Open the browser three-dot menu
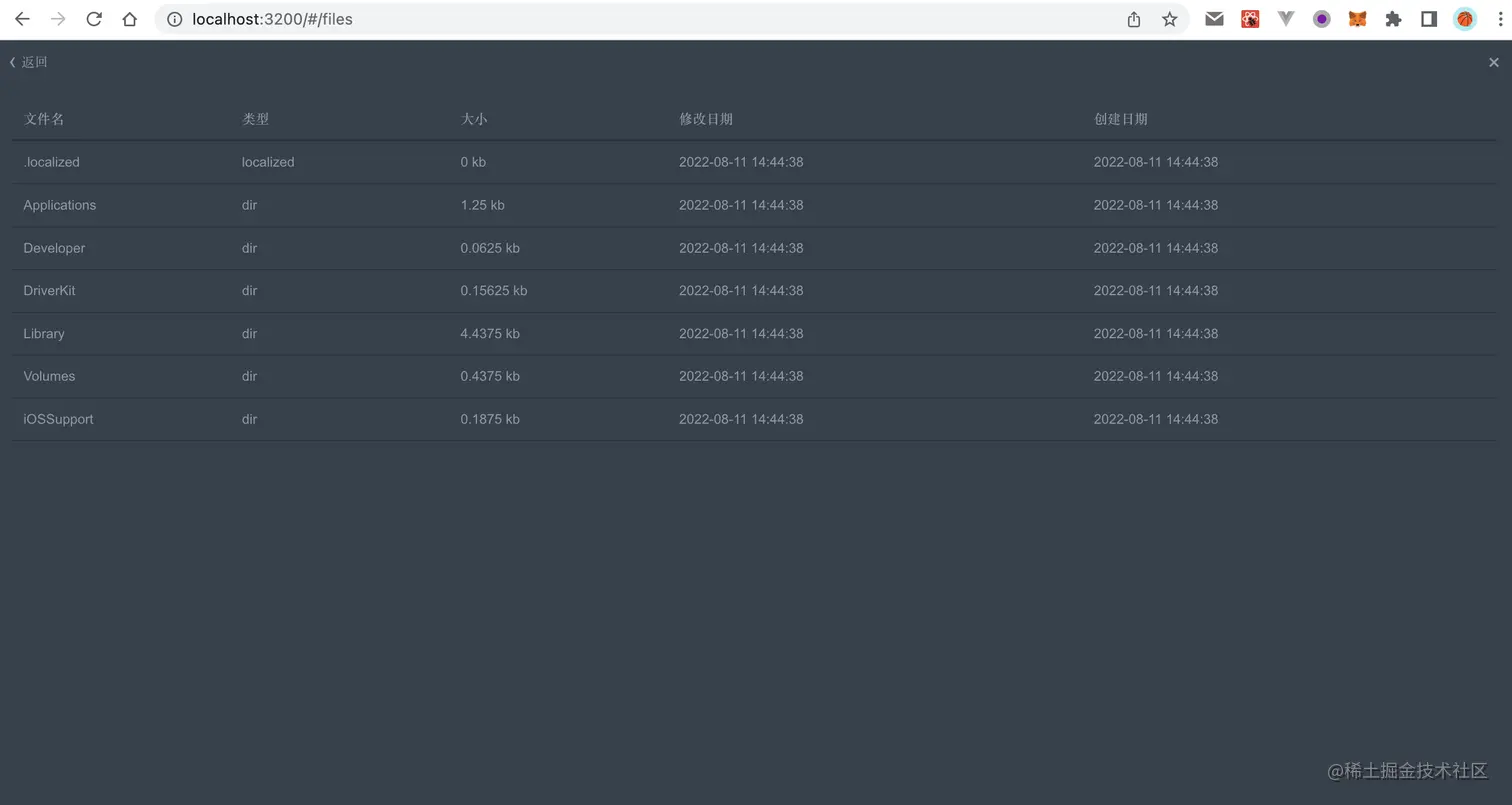The image size is (1512, 805). [1500, 19]
